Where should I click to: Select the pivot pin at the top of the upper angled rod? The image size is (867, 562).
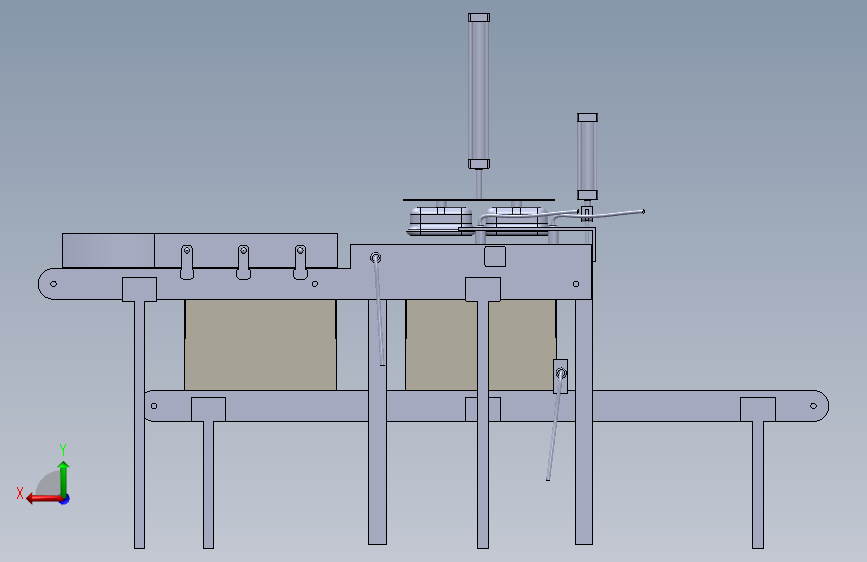pyautogui.click(x=375, y=258)
